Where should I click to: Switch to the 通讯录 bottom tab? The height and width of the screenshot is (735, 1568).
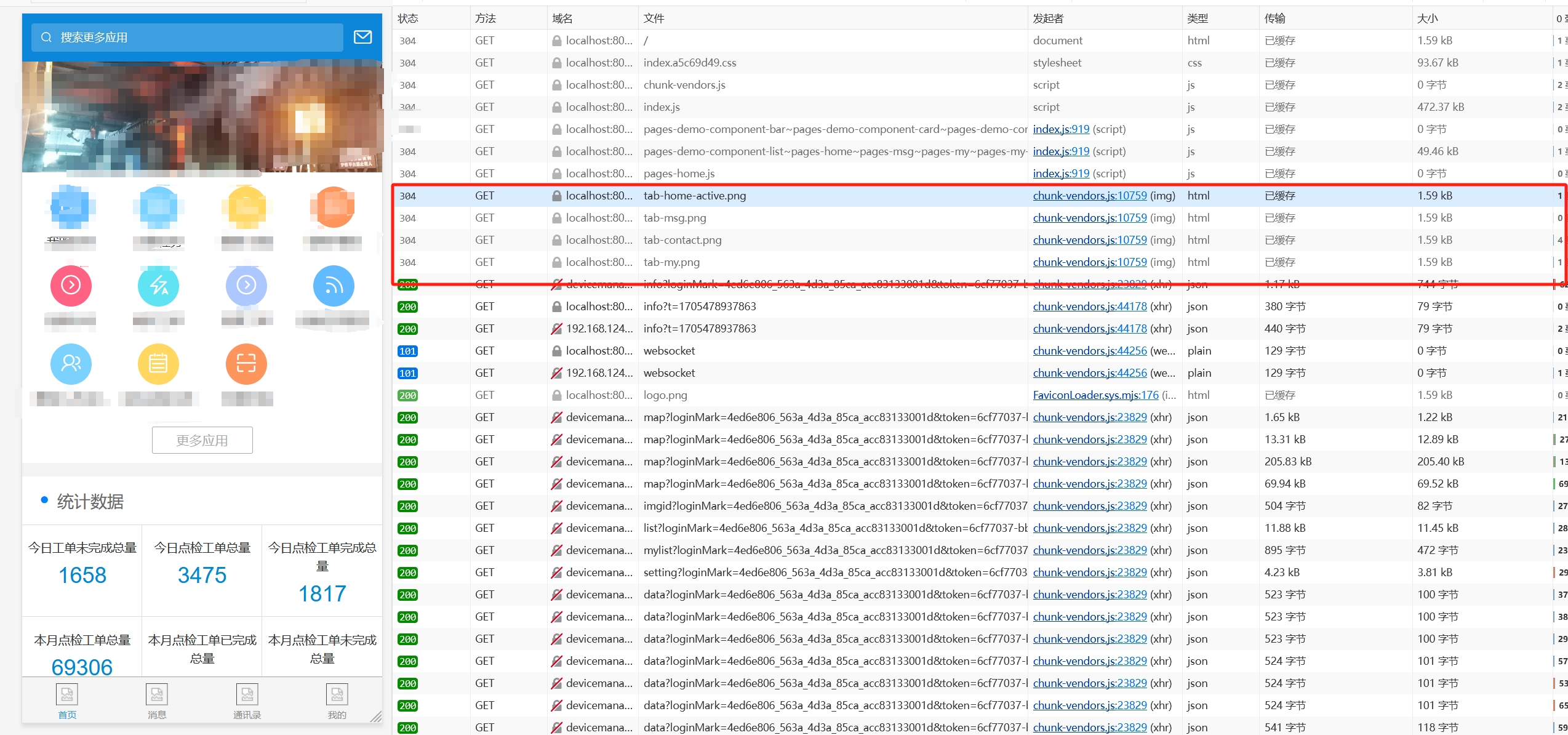[x=247, y=701]
